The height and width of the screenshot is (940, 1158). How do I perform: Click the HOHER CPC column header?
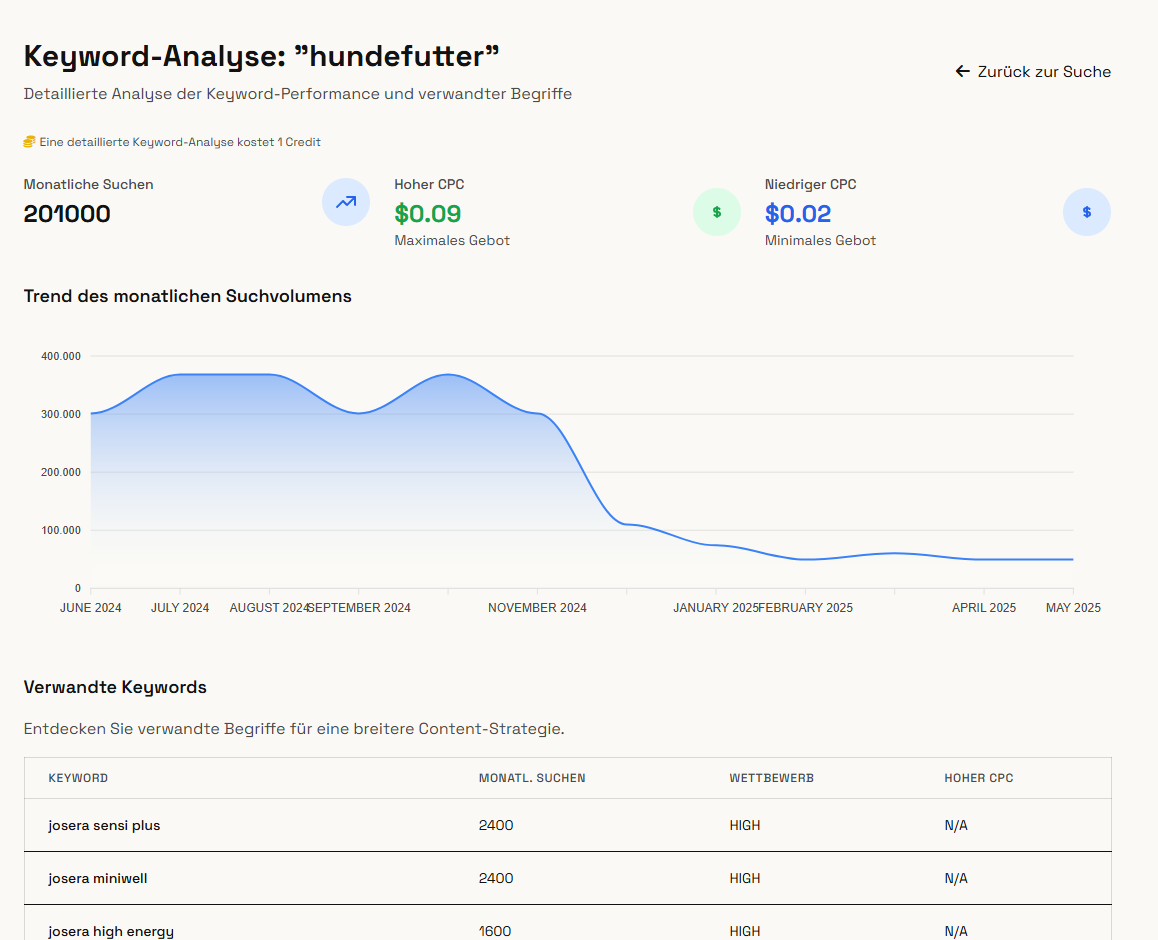[x=979, y=778]
